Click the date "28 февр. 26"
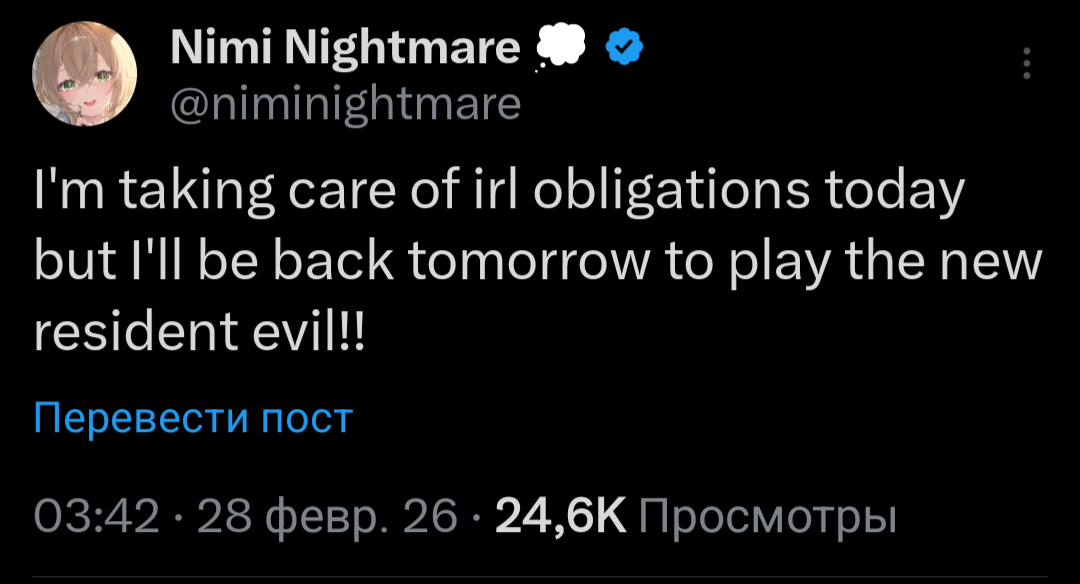 click(x=328, y=518)
